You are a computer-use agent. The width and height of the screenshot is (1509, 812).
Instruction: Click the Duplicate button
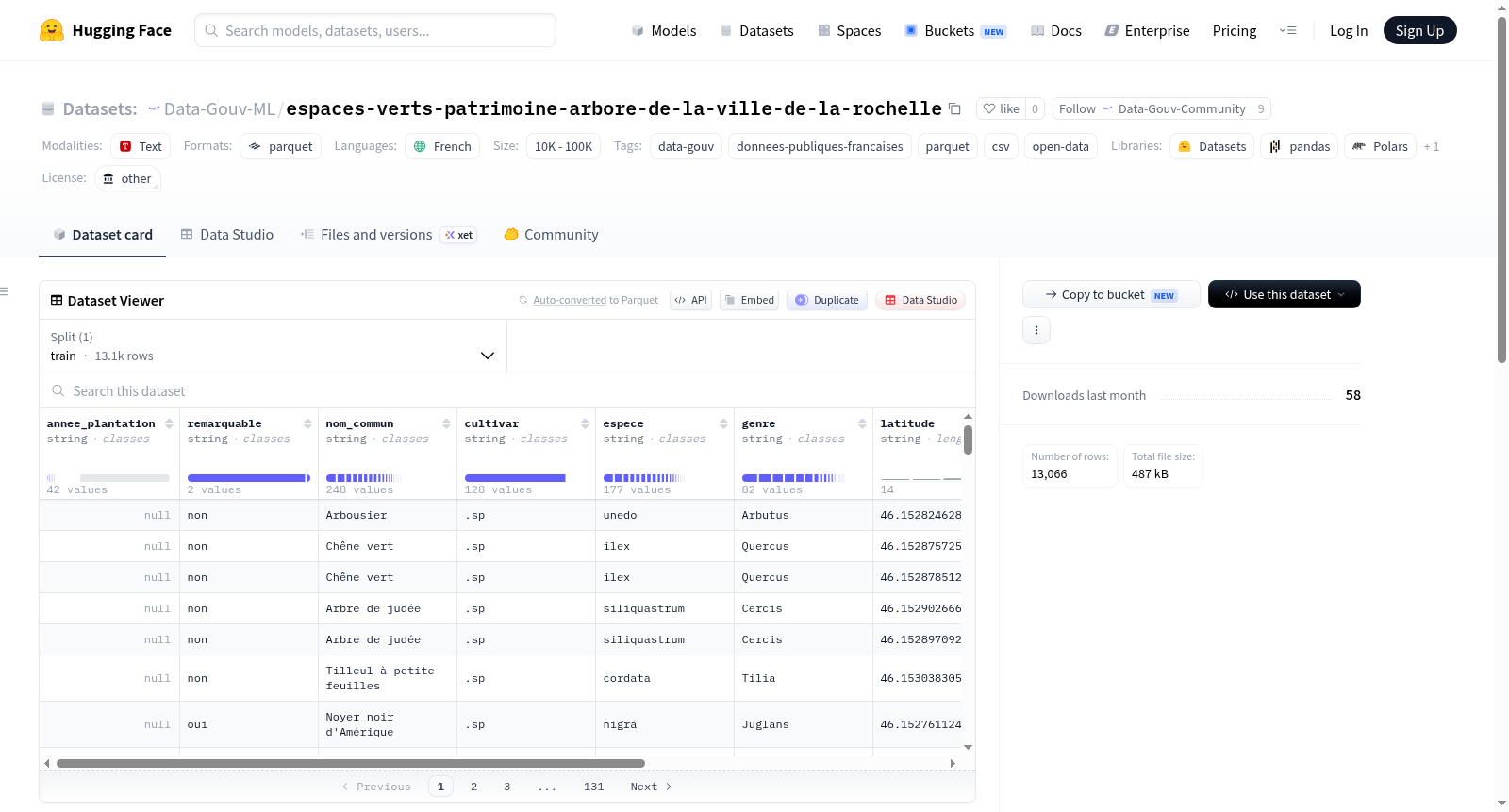(827, 300)
